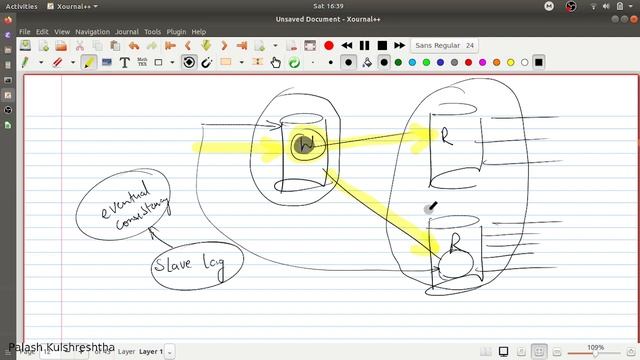The height and width of the screenshot is (360, 640).
Task: Select the fine line thickness dot
Action: coord(313,62)
